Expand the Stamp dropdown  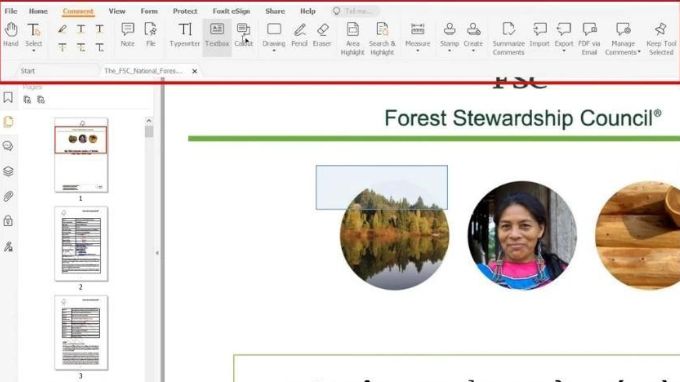[x=449, y=51]
